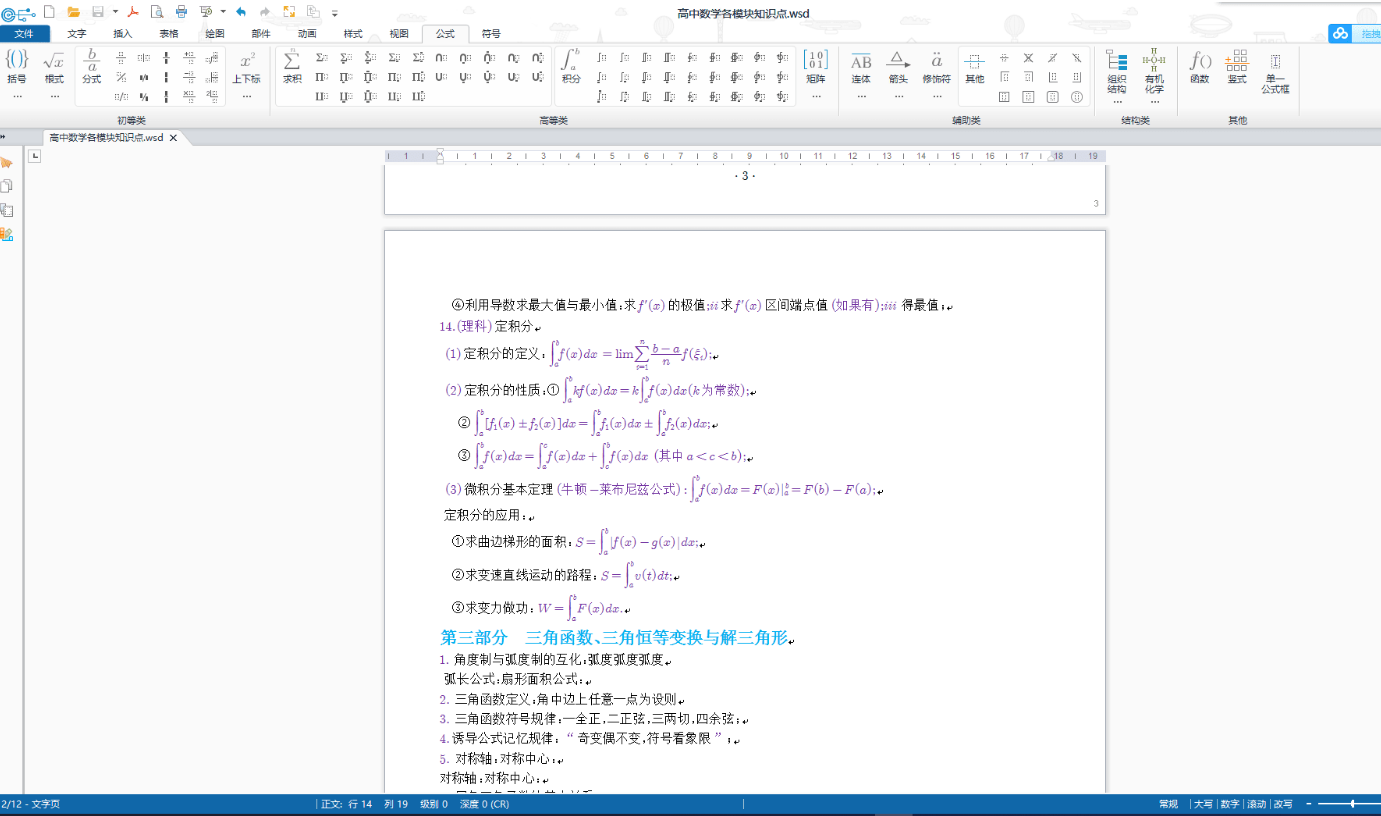Image resolution: width=1381 pixels, height=816 pixels.
Task: Insert an integral (积分) template
Action: coord(571,66)
